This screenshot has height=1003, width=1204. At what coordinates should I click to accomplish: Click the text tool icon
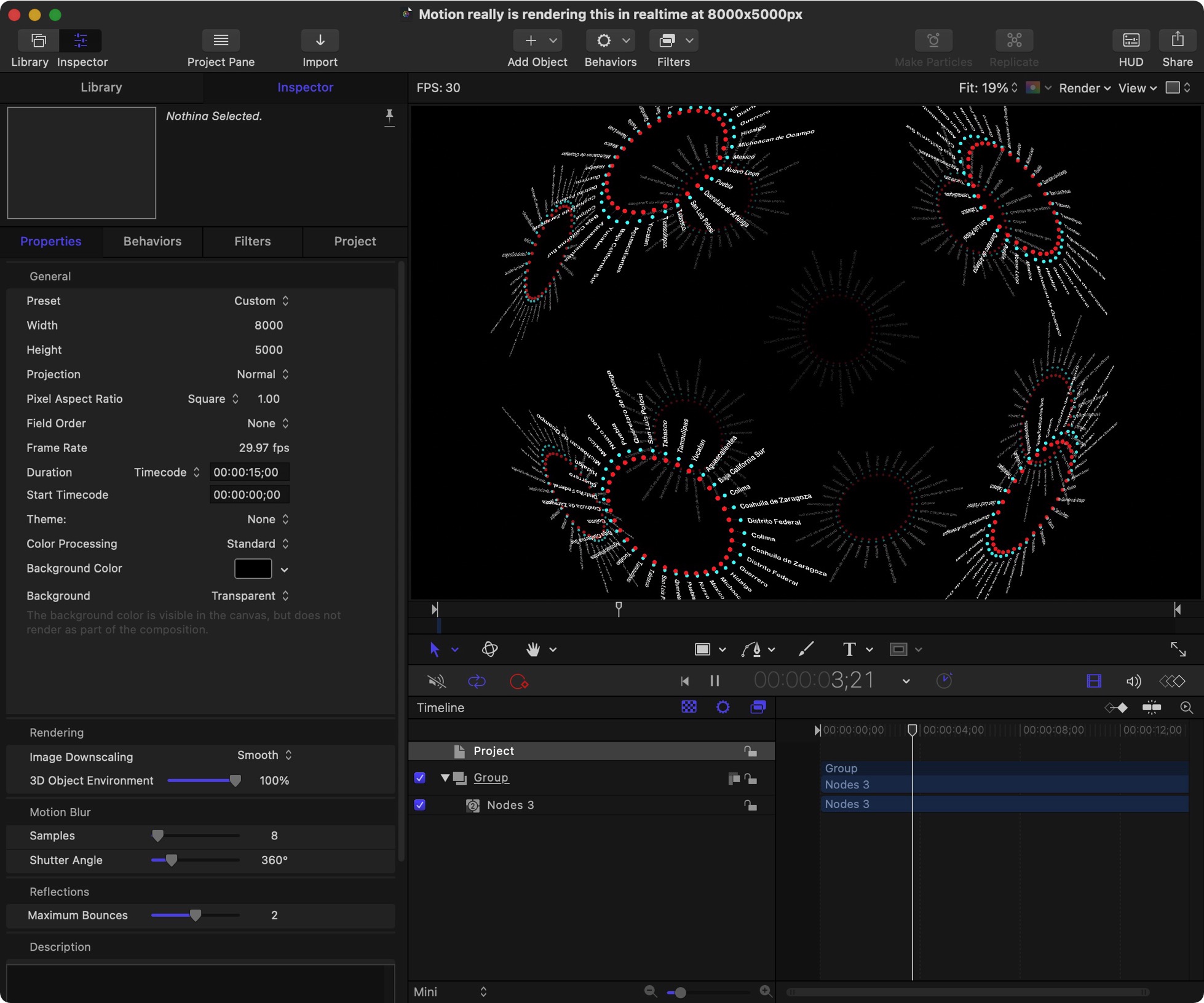(x=848, y=649)
